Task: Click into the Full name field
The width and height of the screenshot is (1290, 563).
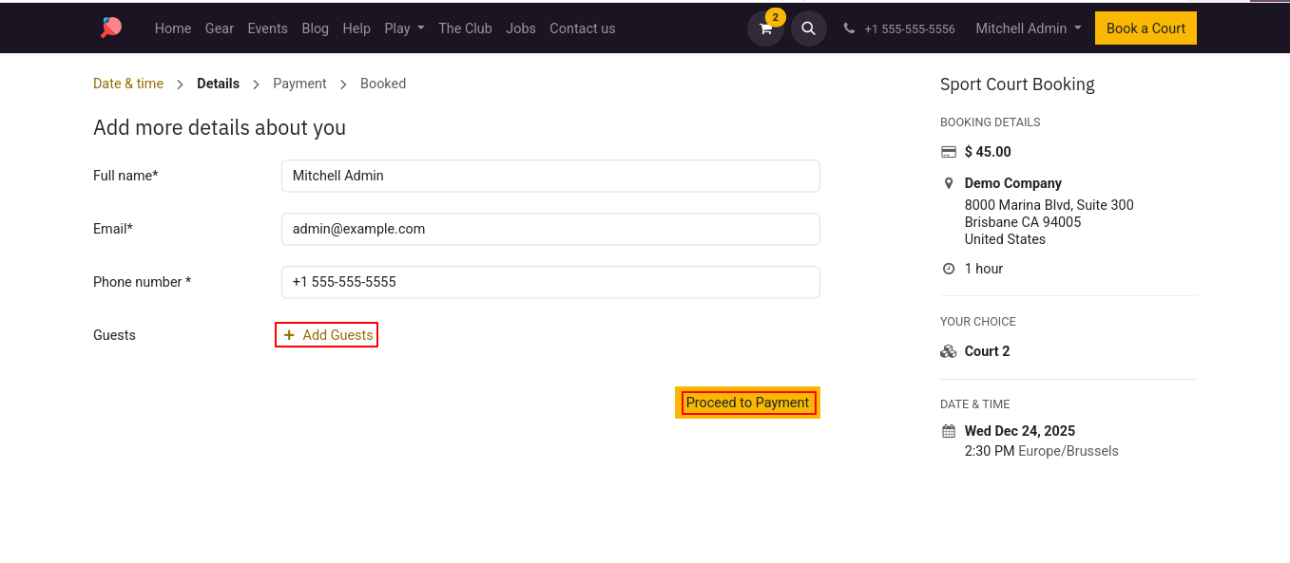Action: (x=550, y=176)
